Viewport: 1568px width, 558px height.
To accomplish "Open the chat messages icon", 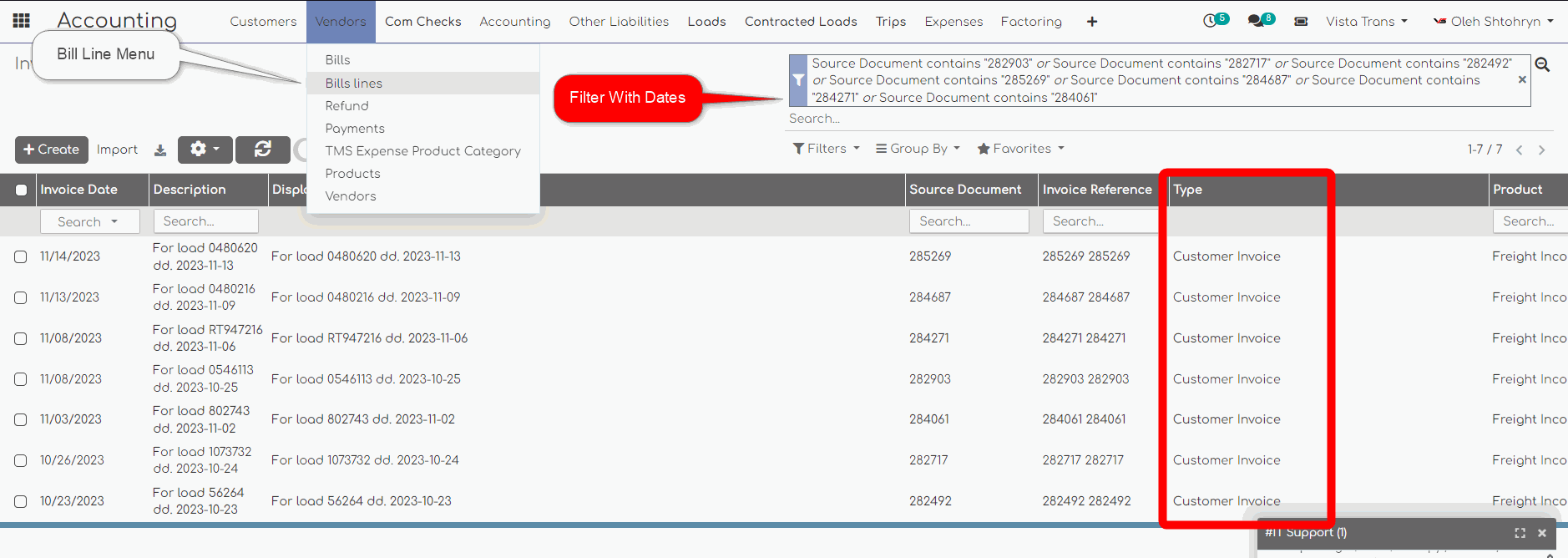I will (1256, 21).
